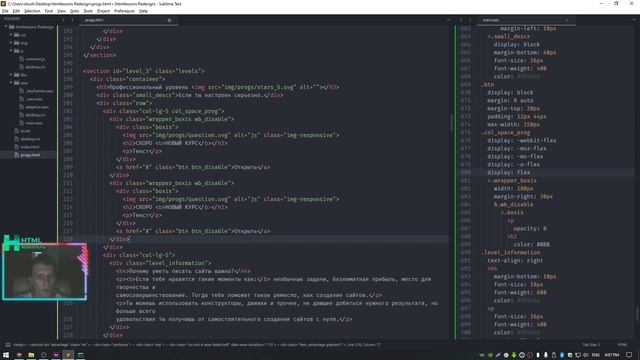
Task: Close the progs.html tab
Action: pos(169,20)
